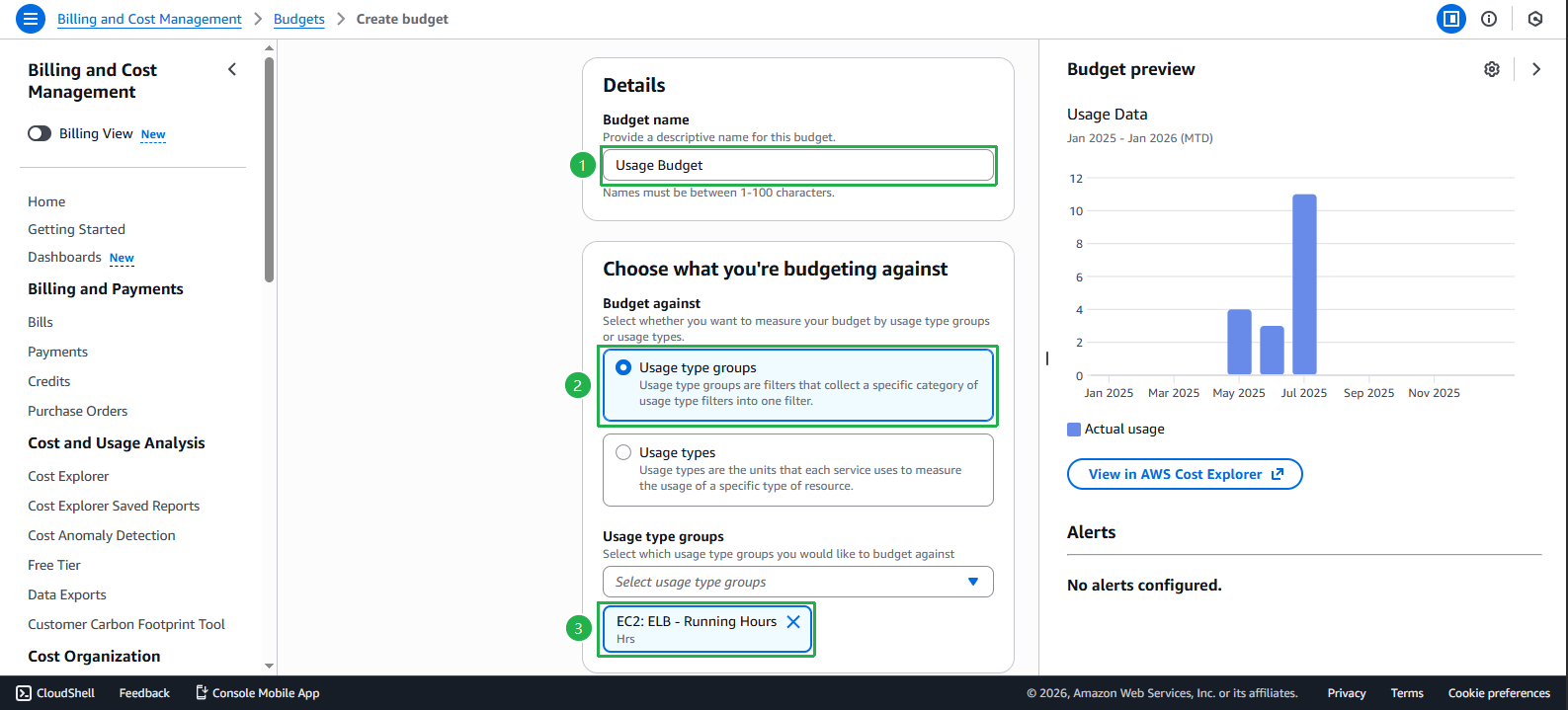
Task: Click the Cost and Usage Analysis heading
Action: click(x=117, y=442)
